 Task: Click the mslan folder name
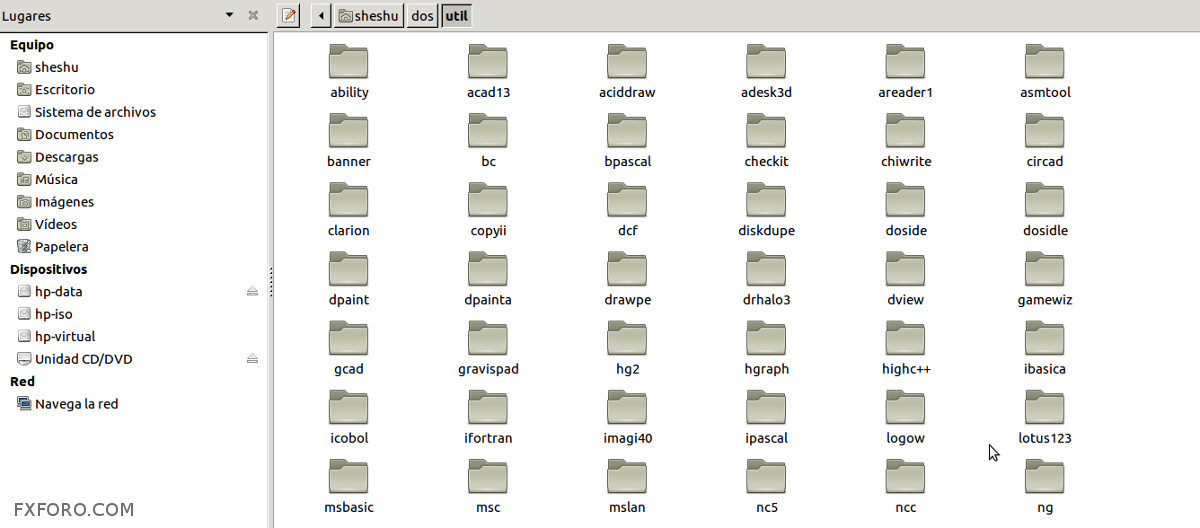(627, 507)
